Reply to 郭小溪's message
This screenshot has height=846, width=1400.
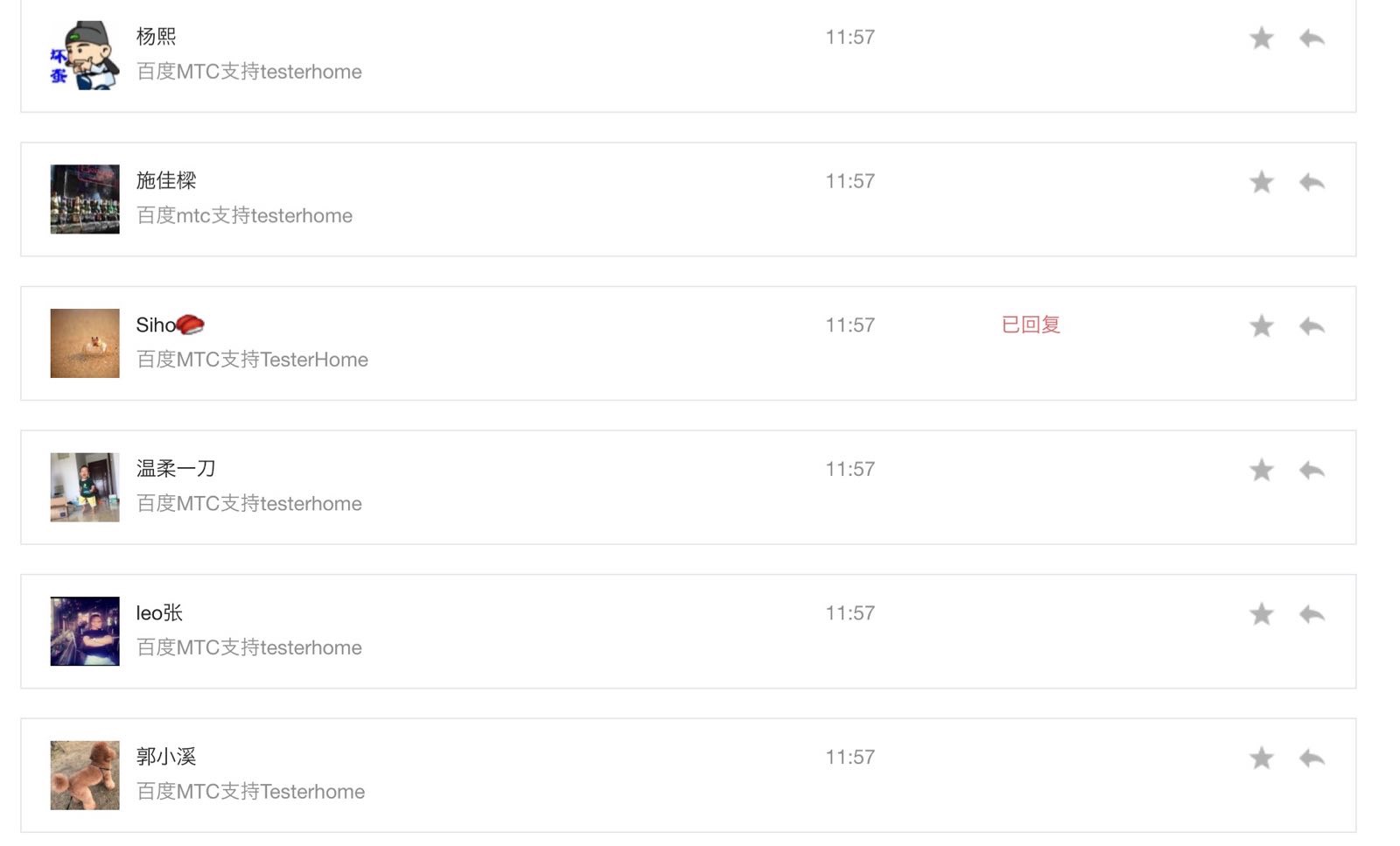coord(1312,758)
